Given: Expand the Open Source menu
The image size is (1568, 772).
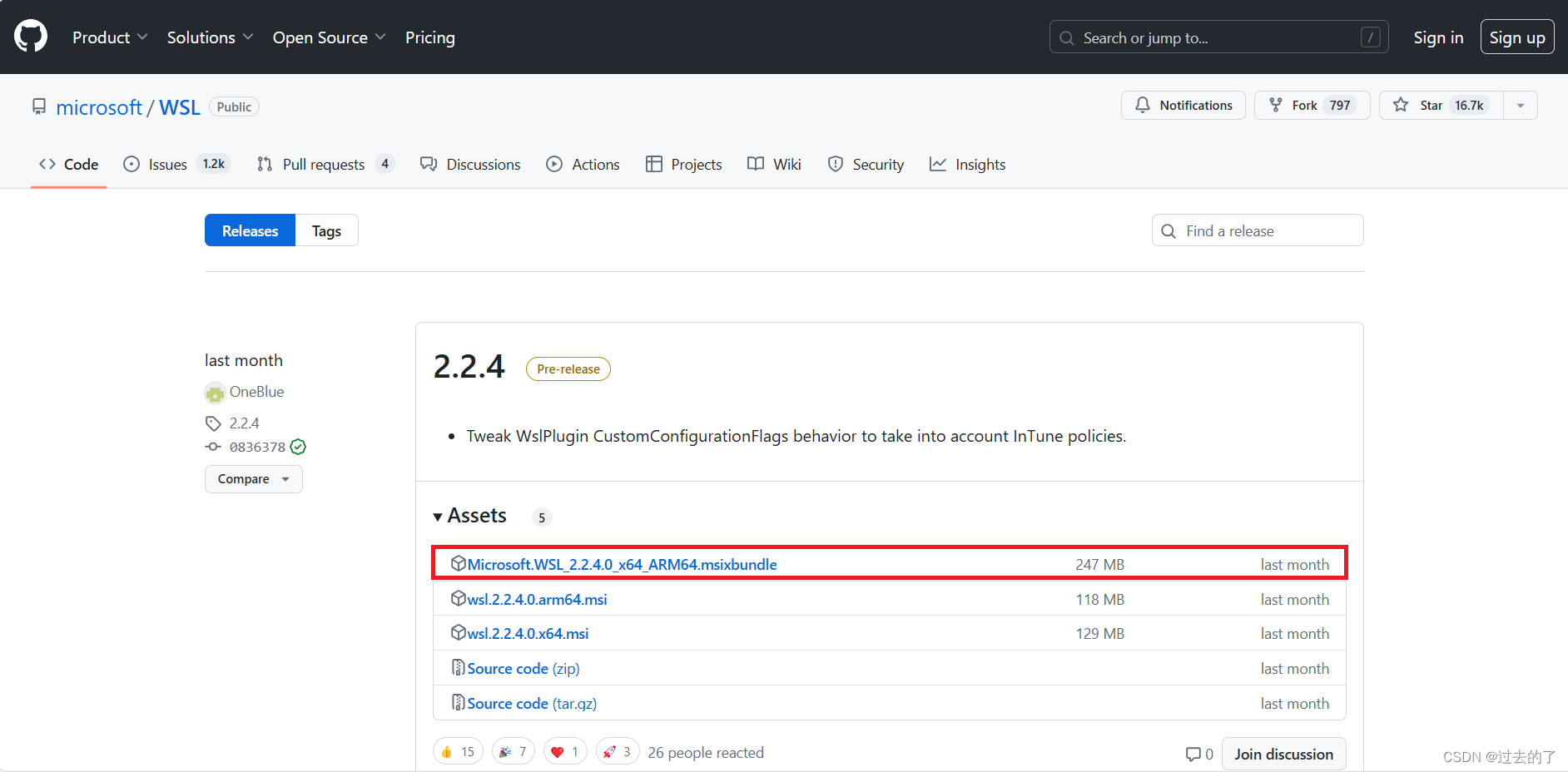Looking at the screenshot, I should [x=329, y=37].
